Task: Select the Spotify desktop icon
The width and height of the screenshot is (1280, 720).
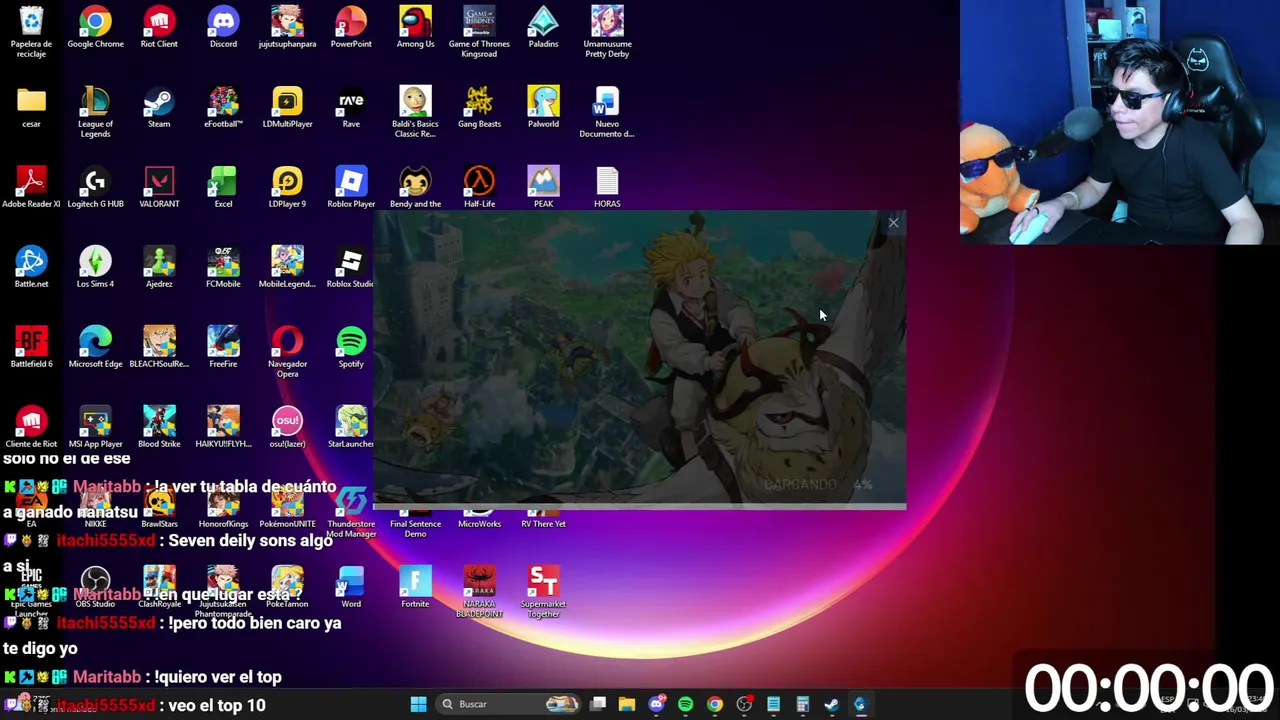Action: (x=351, y=347)
